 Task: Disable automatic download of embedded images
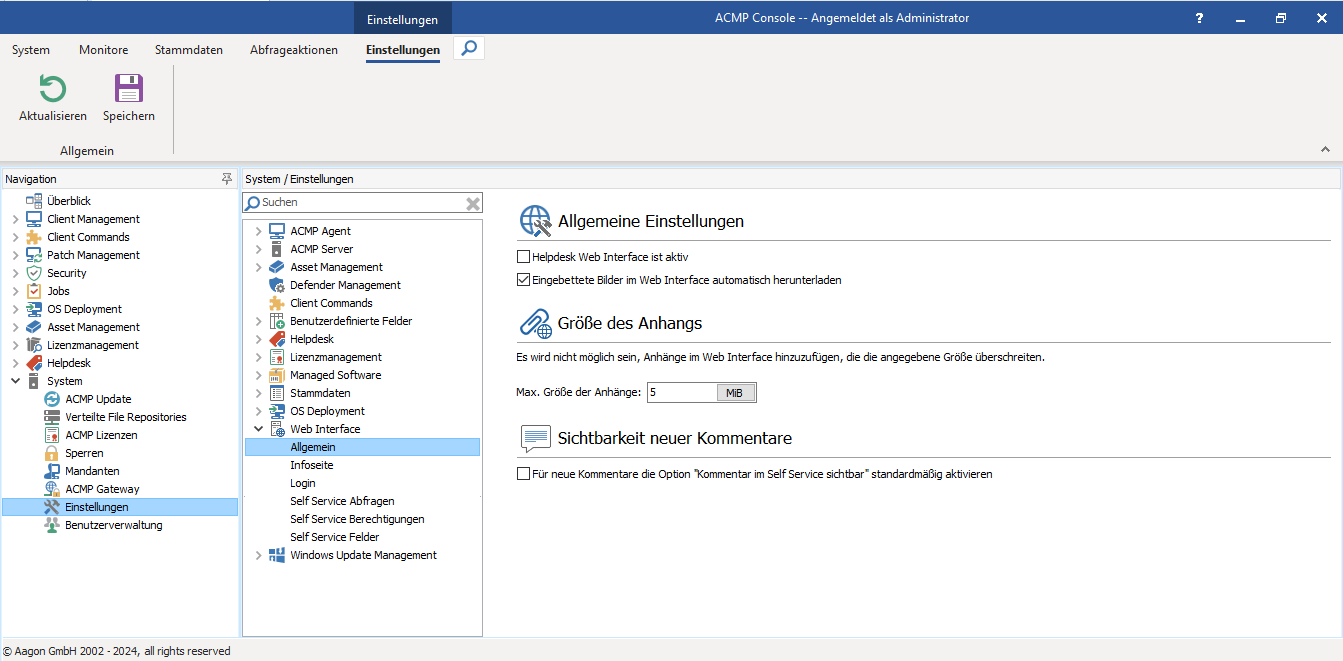point(522,279)
